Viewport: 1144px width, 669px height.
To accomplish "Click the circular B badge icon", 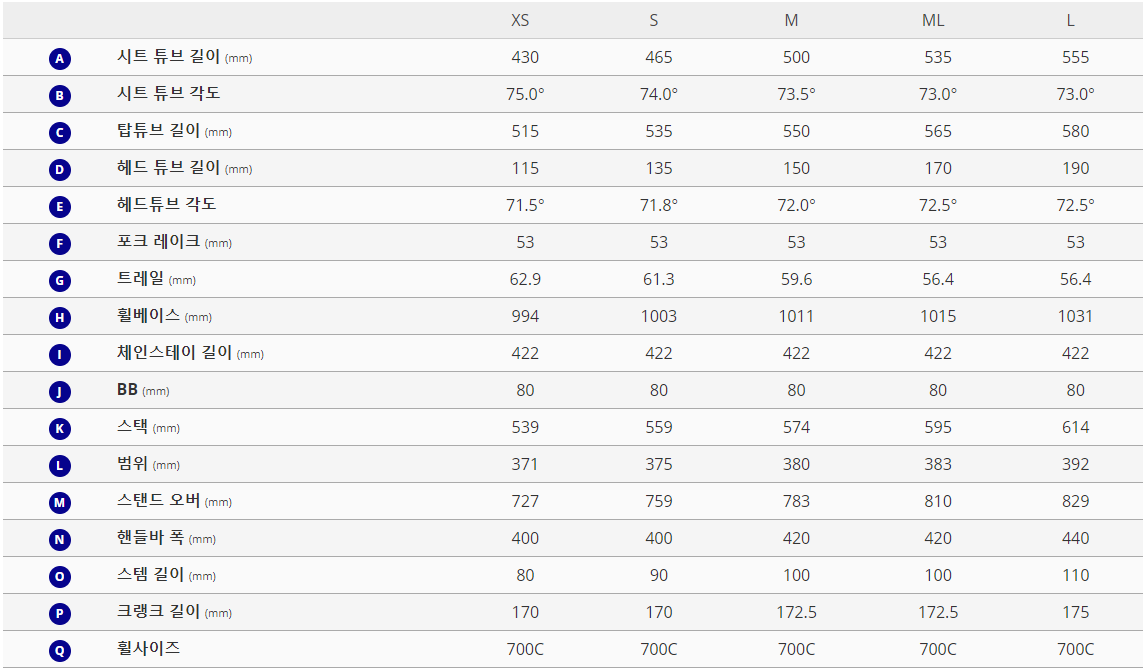I will pyautogui.click(x=60, y=96).
